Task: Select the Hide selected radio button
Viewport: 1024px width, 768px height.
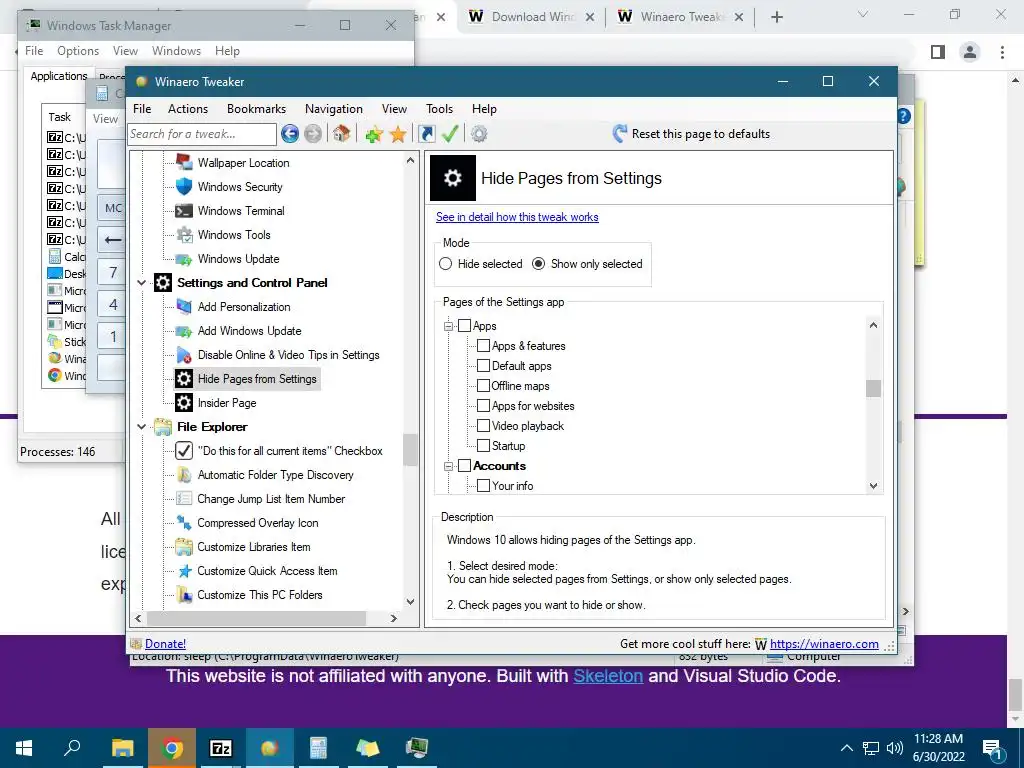Action: pos(445,264)
